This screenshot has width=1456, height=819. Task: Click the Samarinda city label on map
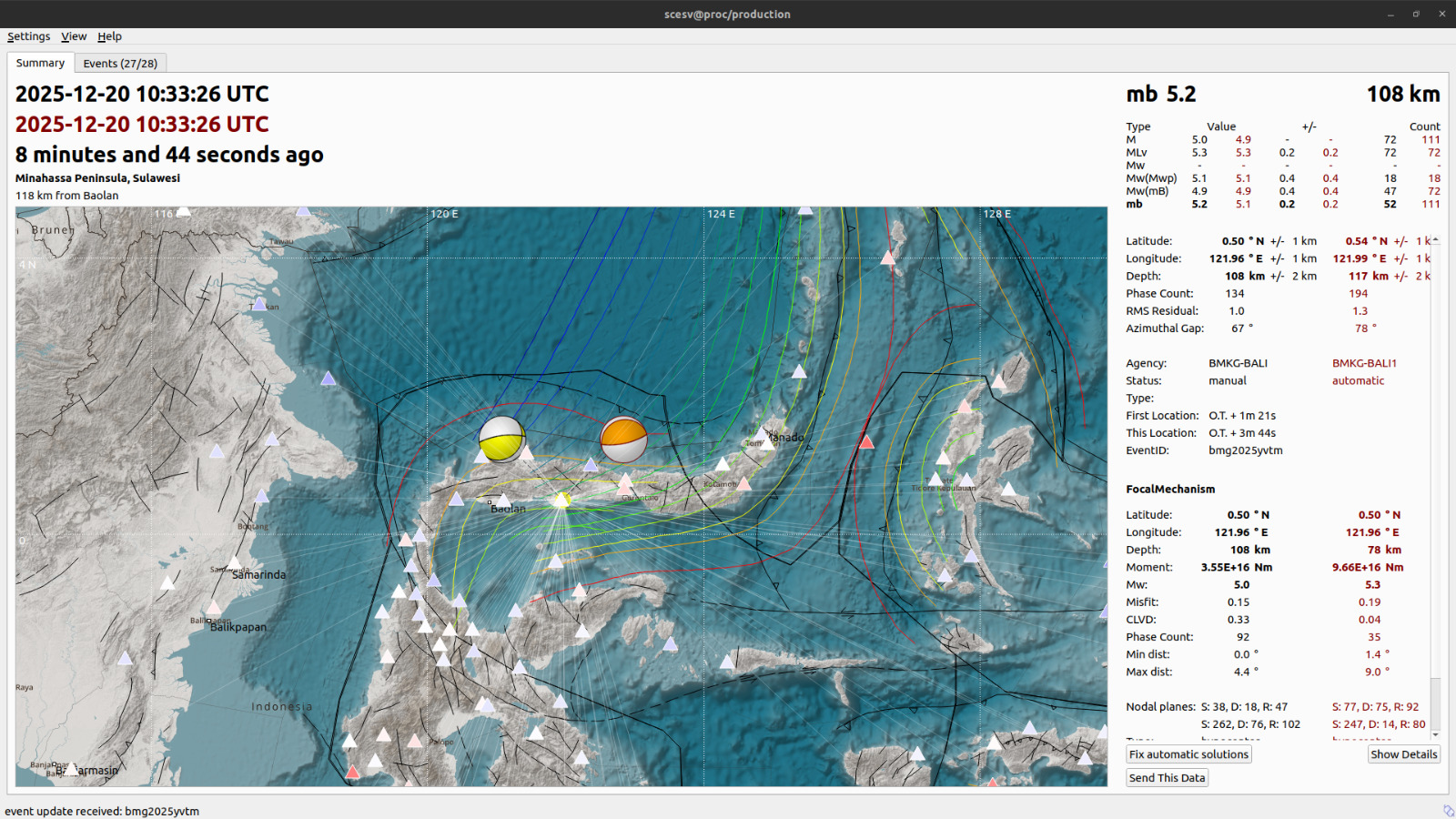(x=258, y=575)
